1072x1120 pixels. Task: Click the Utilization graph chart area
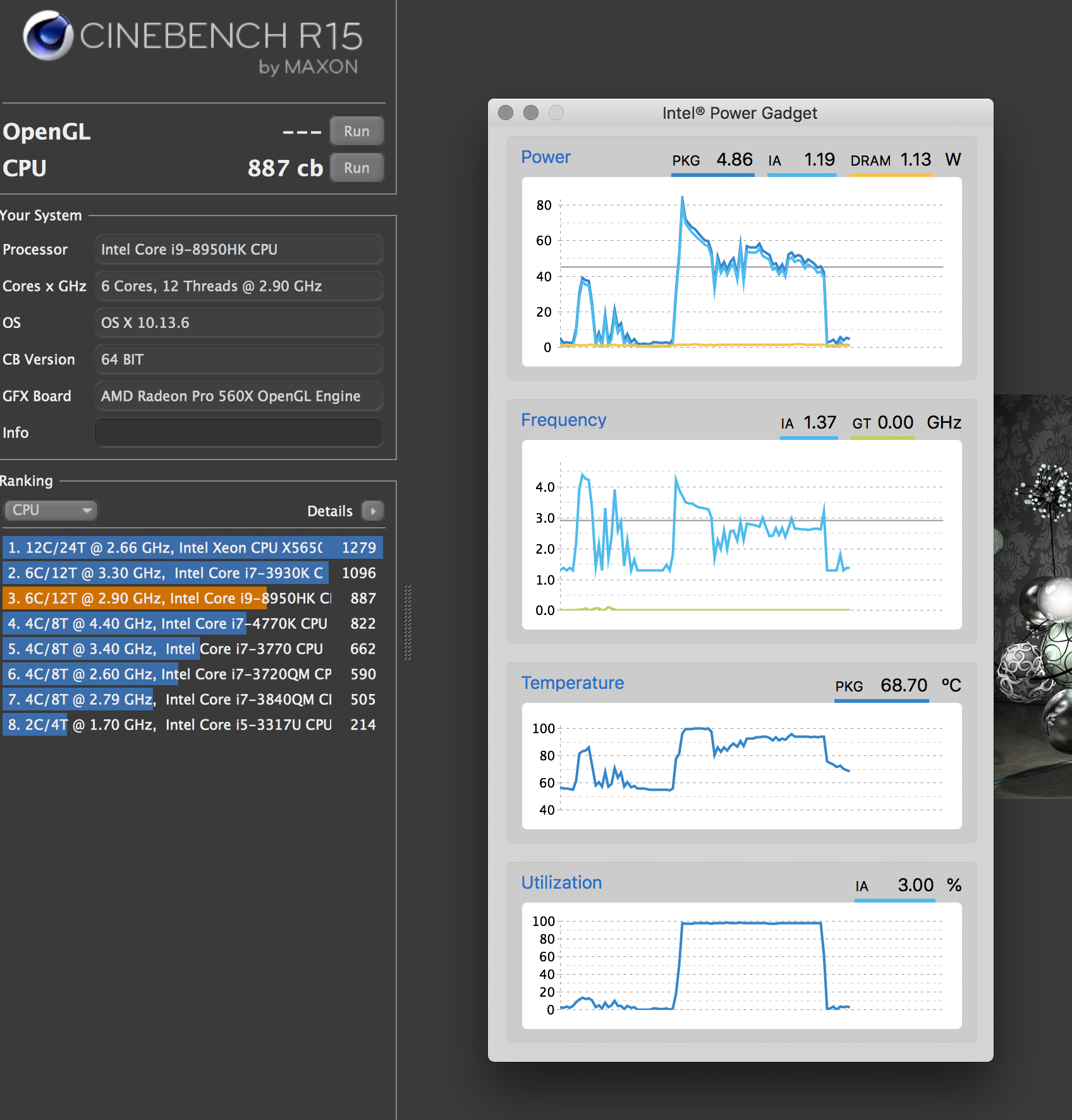[x=741, y=966]
